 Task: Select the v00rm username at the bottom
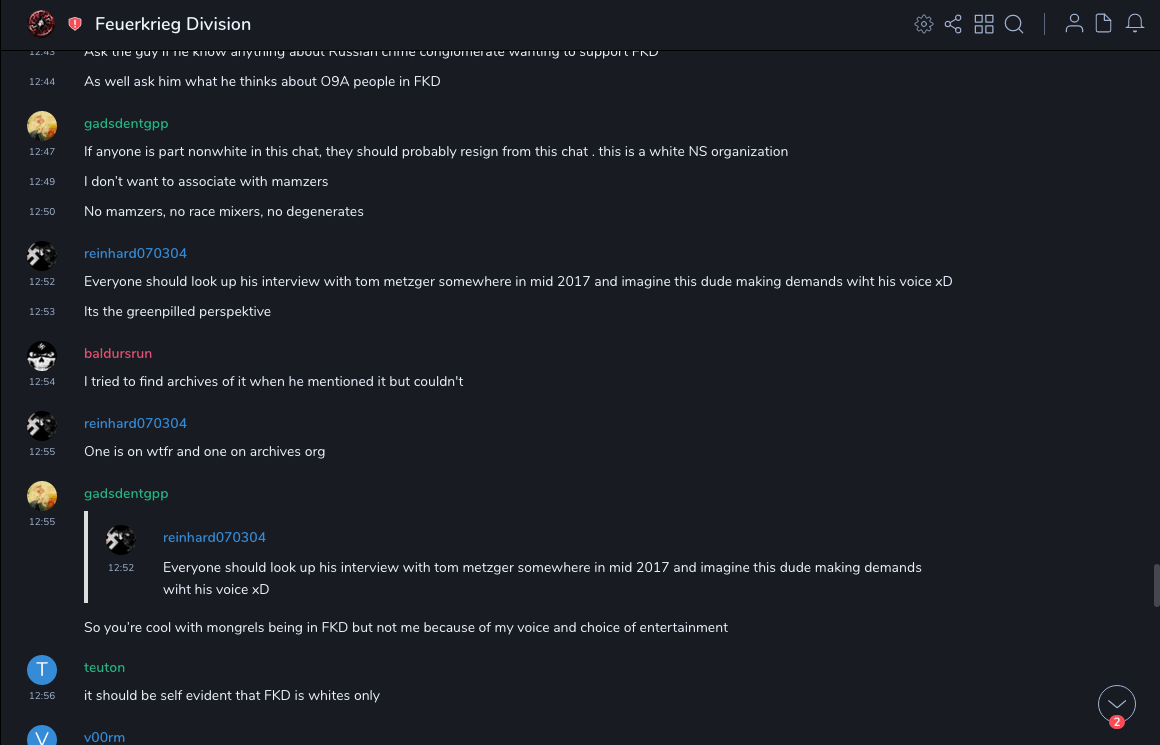104,738
